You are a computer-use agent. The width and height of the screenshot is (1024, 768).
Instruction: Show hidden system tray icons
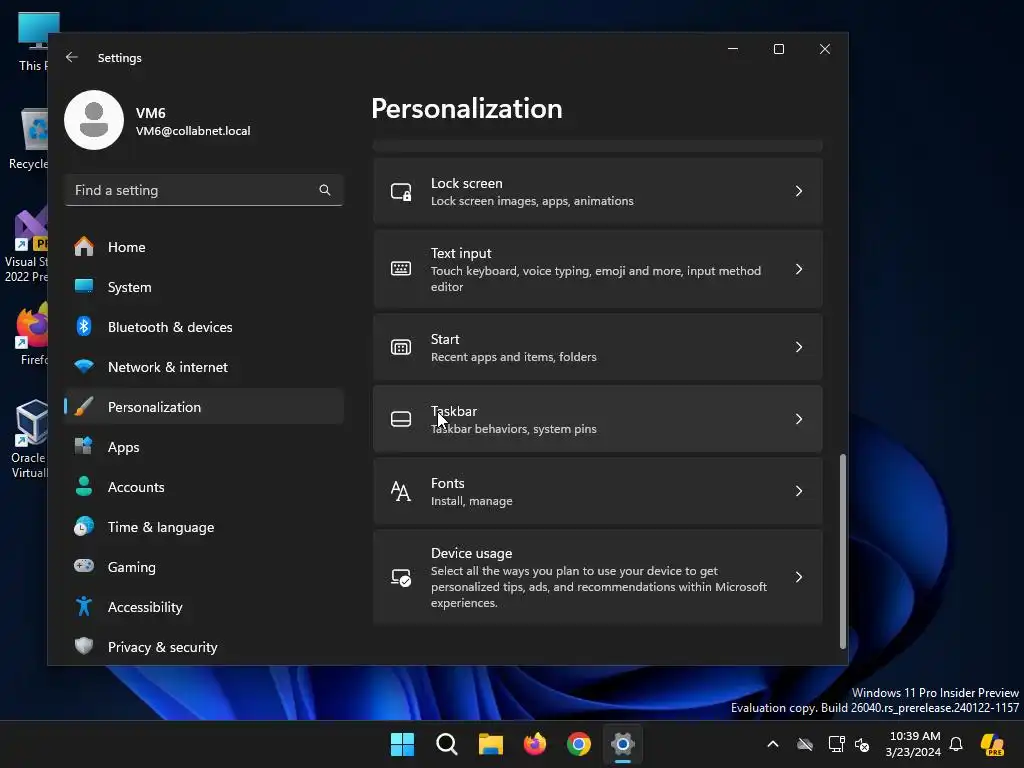tap(773, 744)
